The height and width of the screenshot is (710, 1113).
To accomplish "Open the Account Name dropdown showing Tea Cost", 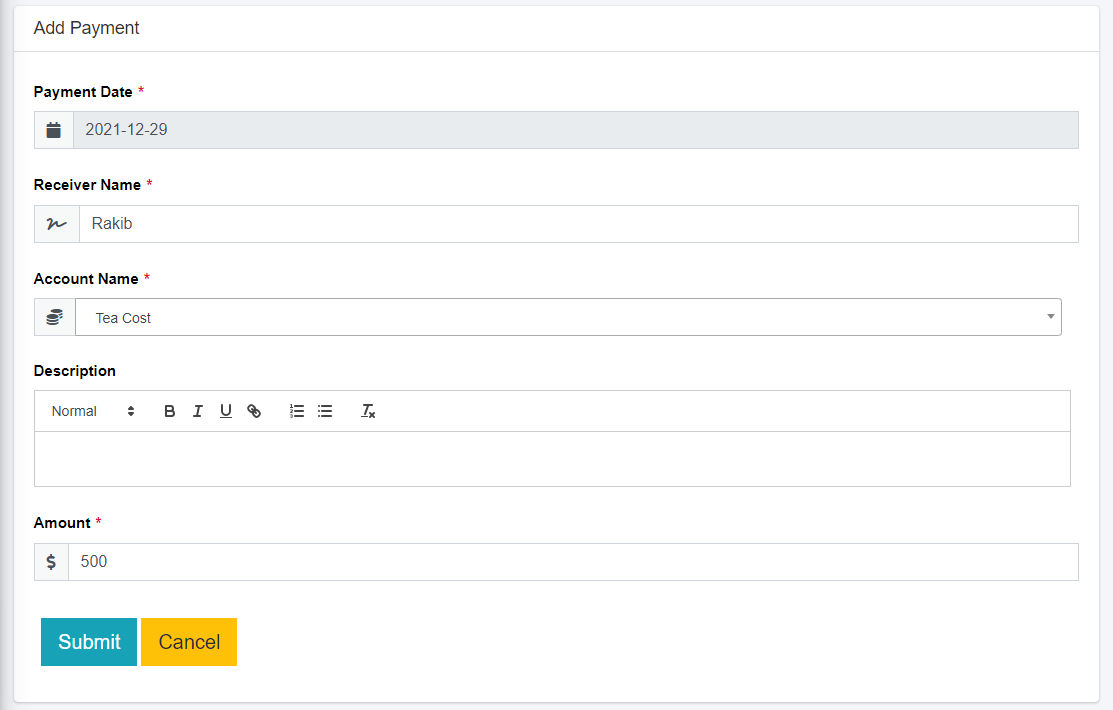I will [x=560, y=317].
